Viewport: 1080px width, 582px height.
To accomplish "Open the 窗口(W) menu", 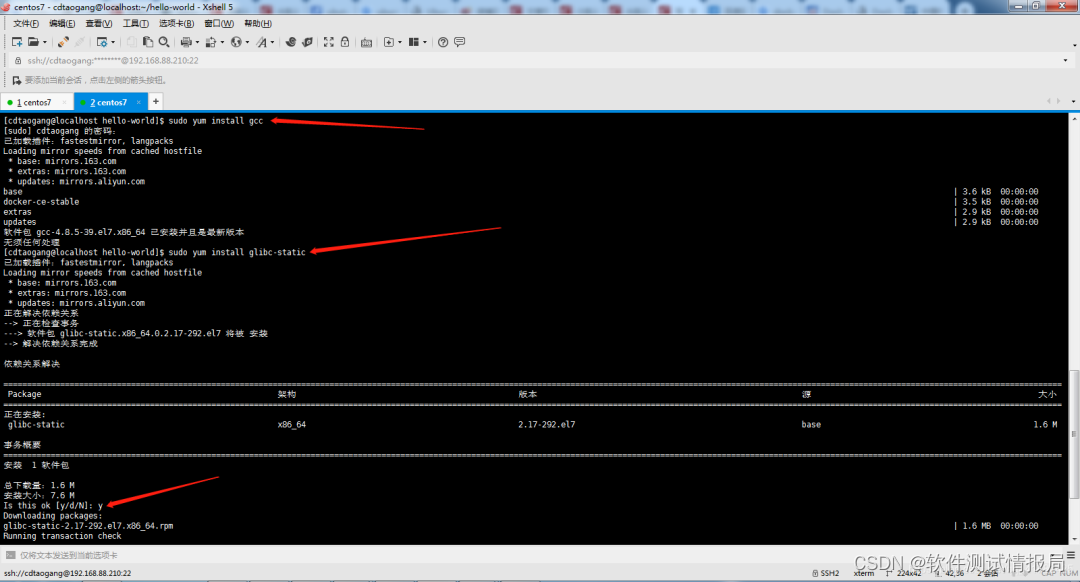I will 219,23.
